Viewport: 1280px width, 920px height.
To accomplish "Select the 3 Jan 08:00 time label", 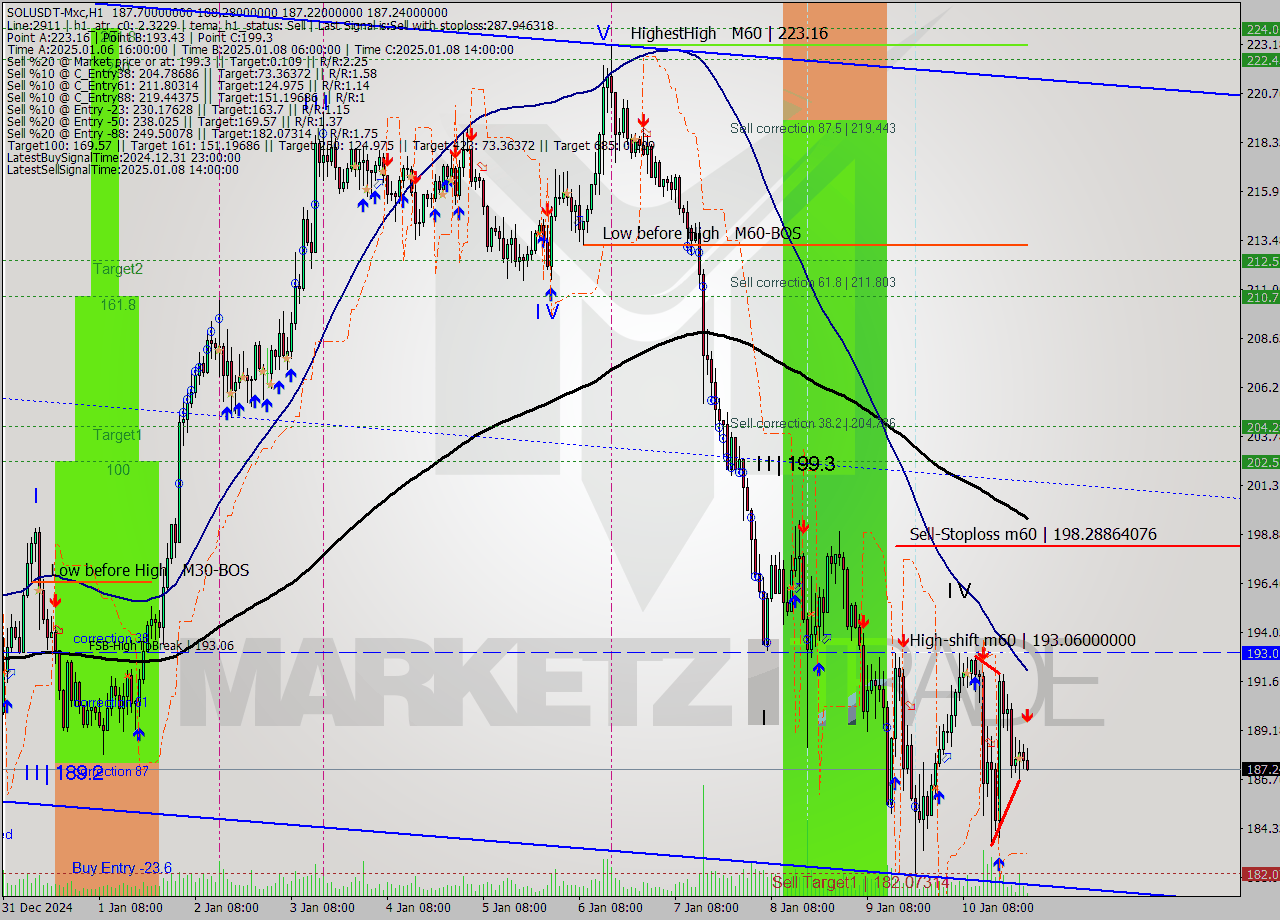I will (x=323, y=908).
